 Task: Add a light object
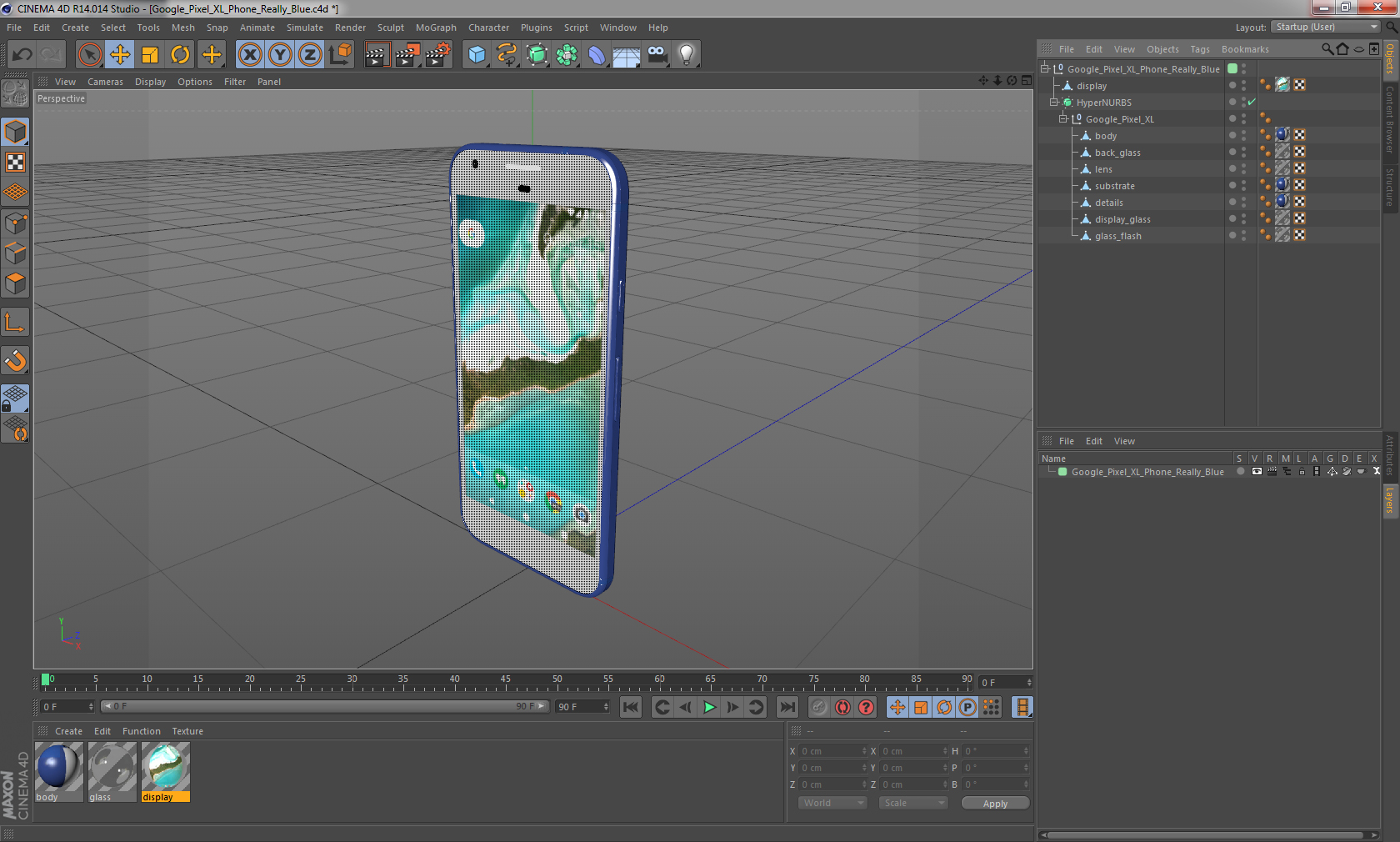click(687, 55)
